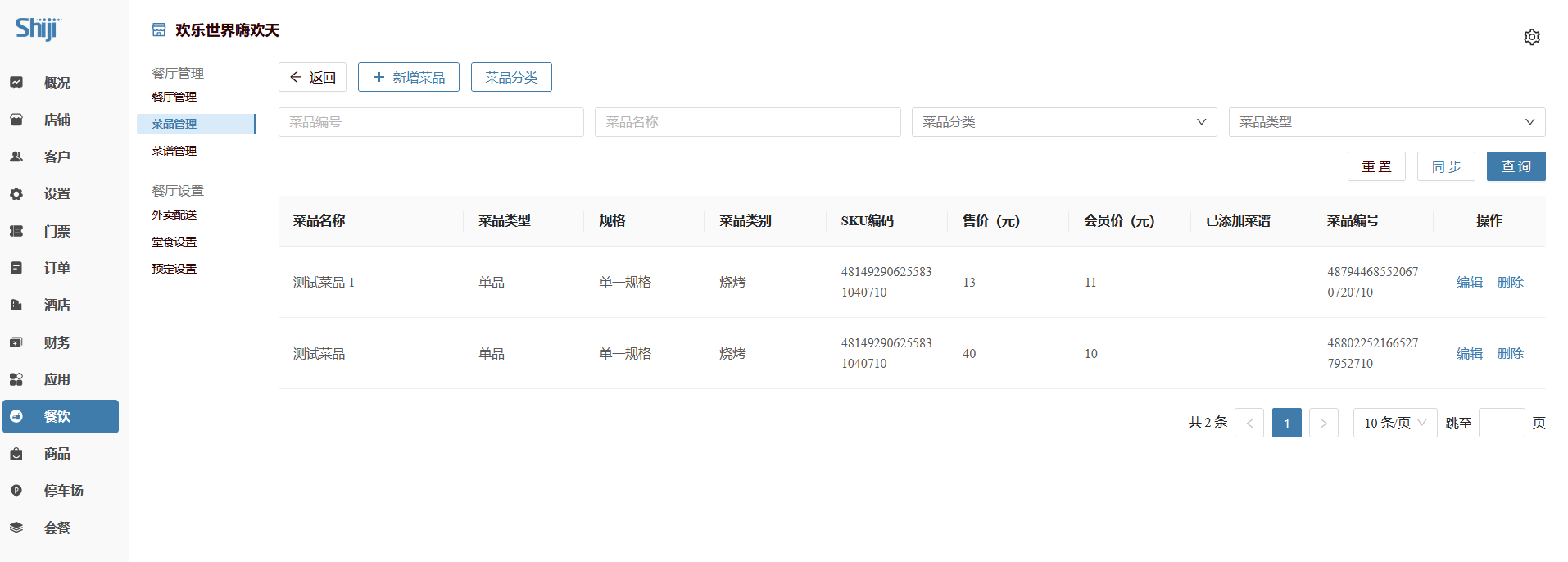Open the settings gear icon
Screen dimensions: 1568x562
pyautogui.click(x=1531, y=37)
